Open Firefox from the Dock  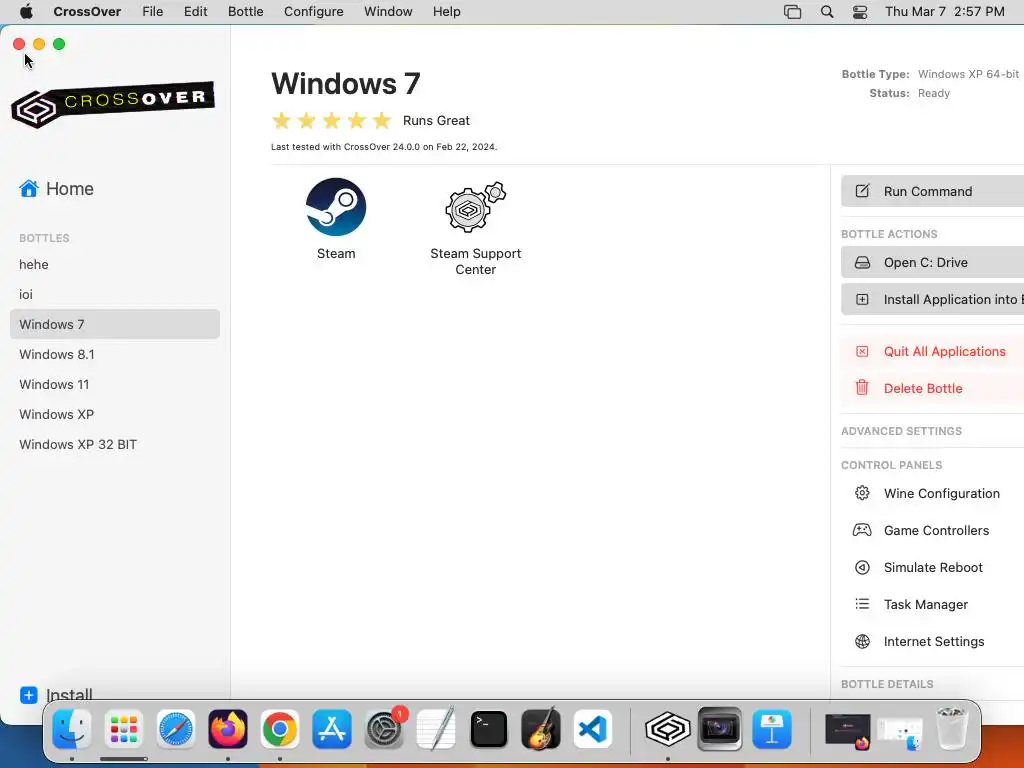[228, 729]
